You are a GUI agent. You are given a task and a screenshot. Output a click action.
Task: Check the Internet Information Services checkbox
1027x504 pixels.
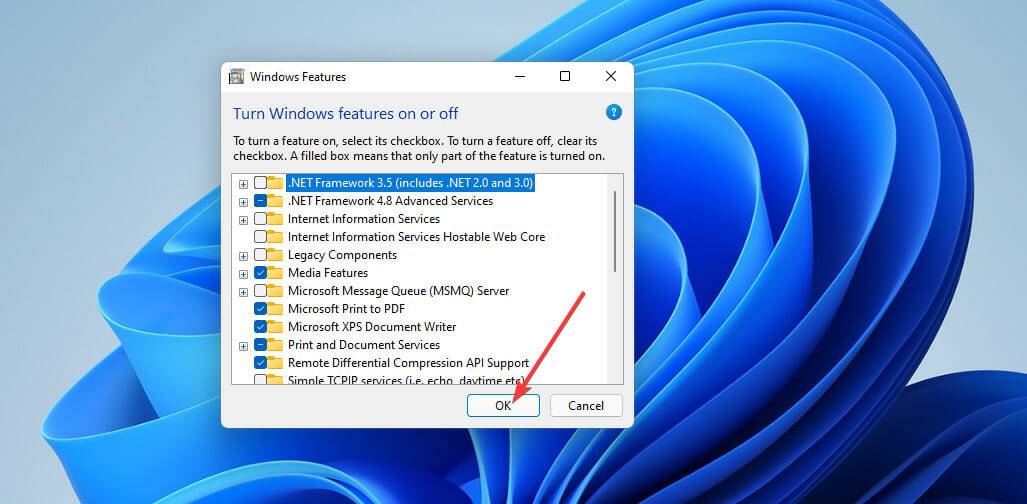[260, 219]
